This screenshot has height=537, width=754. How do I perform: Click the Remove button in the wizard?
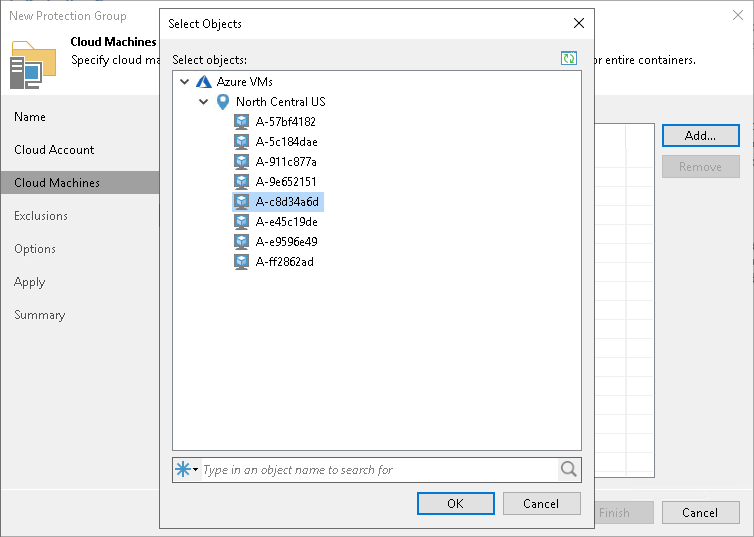click(x=700, y=167)
